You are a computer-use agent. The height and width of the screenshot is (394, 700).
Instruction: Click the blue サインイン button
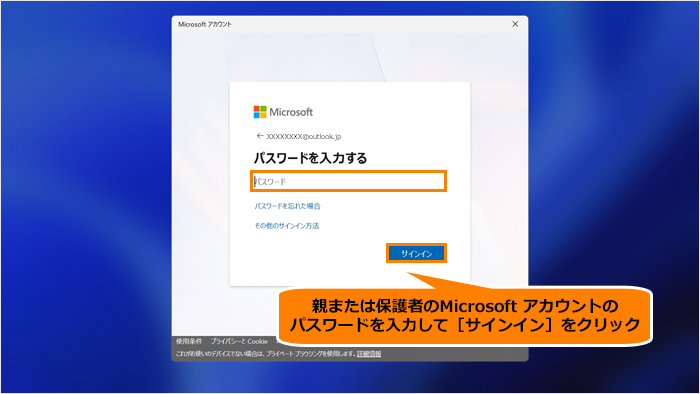click(416, 253)
